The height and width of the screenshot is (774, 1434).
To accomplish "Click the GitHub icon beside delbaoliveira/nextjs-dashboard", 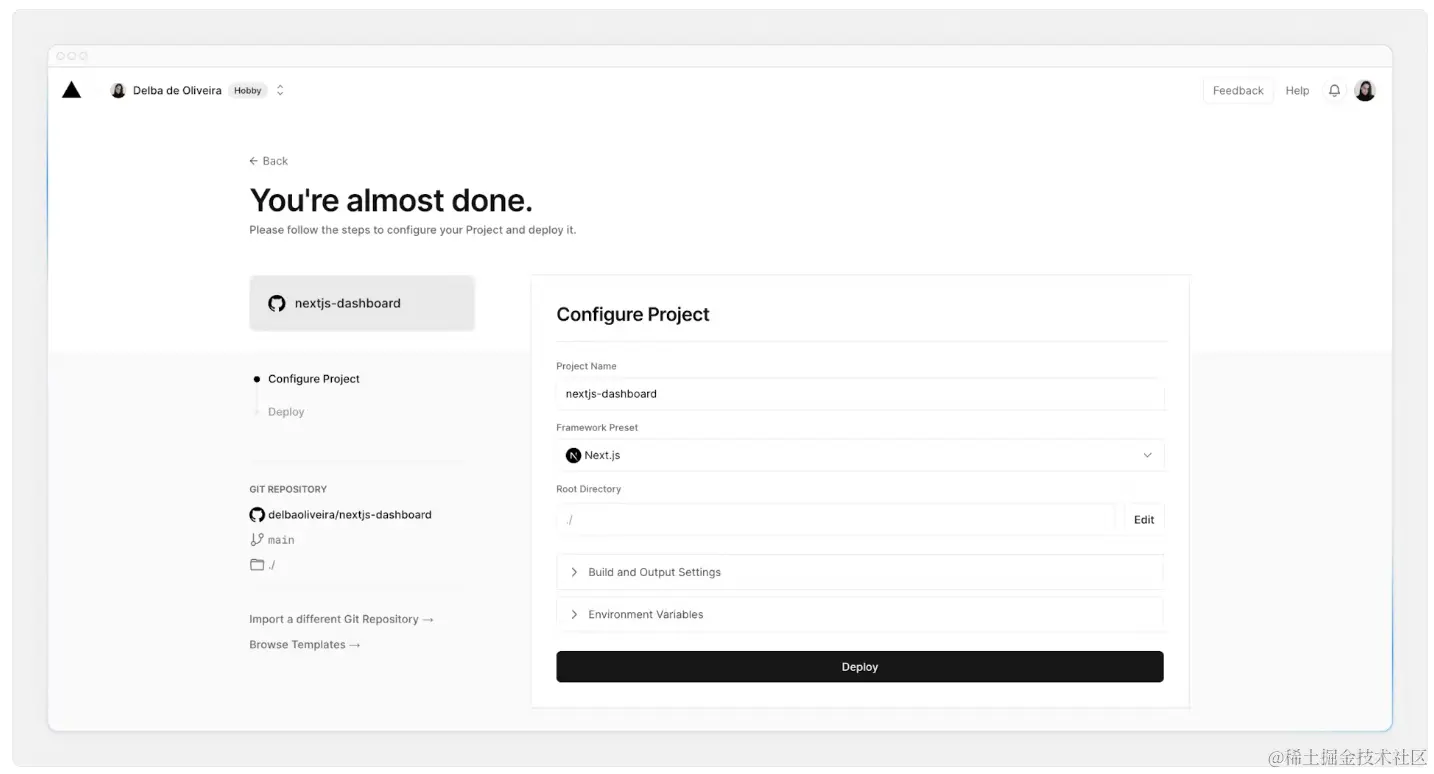I will 257,515.
